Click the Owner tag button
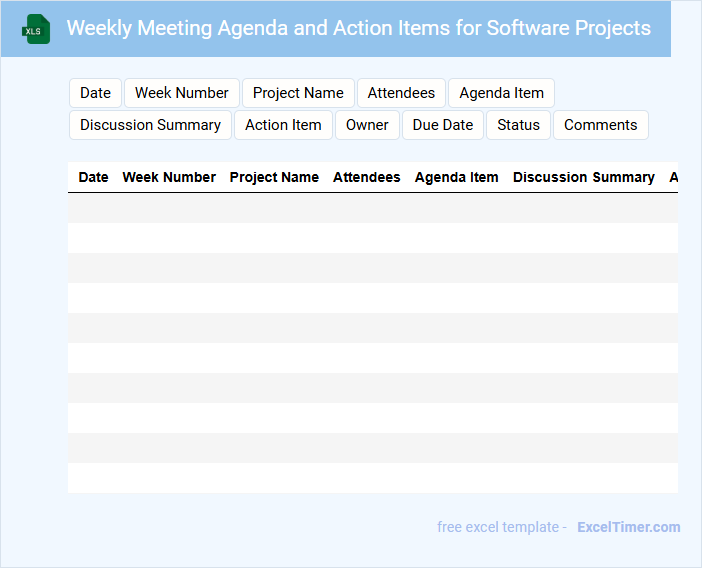This screenshot has height=568, width=702. pyautogui.click(x=367, y=125)
